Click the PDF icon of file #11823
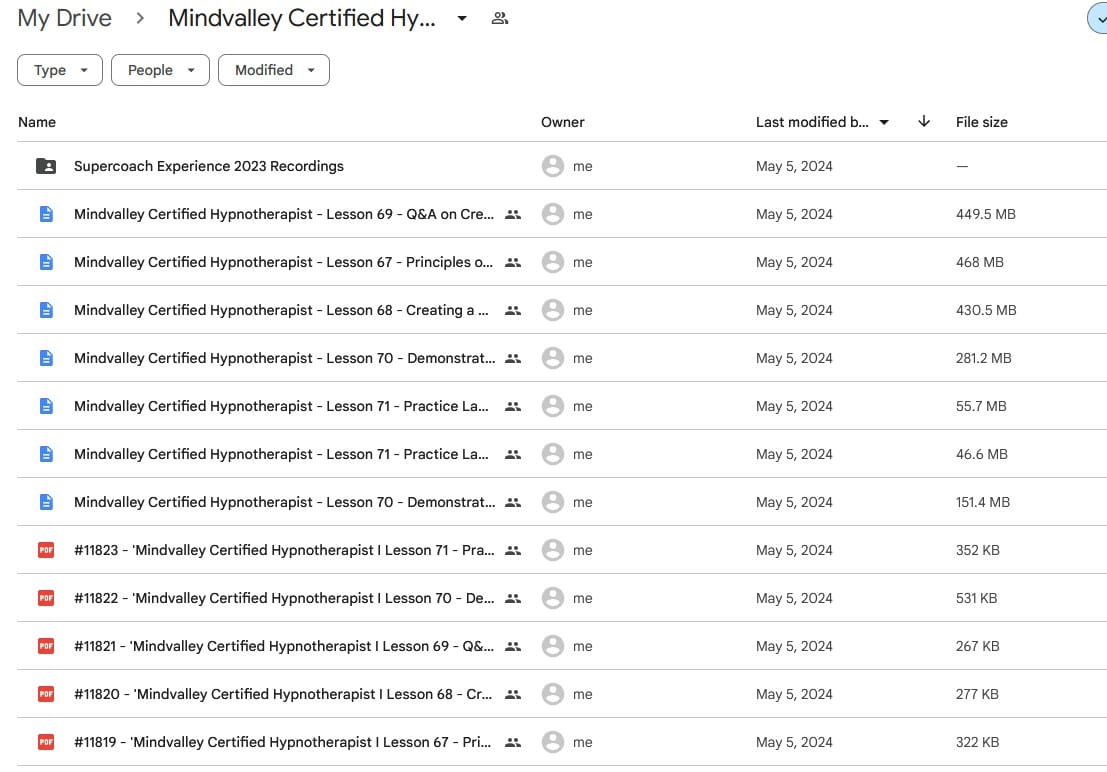Screen dimensions: 1107x772 click(46, 550)
